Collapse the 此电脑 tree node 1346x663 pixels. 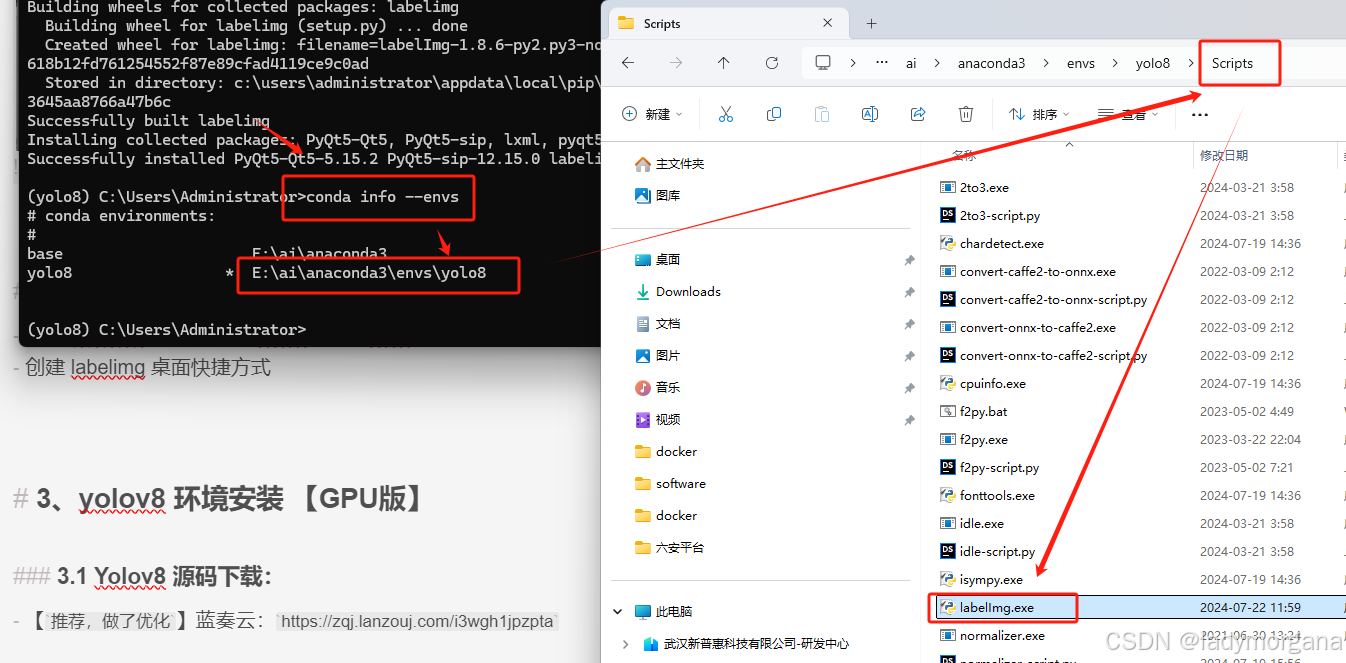[615, 611]
